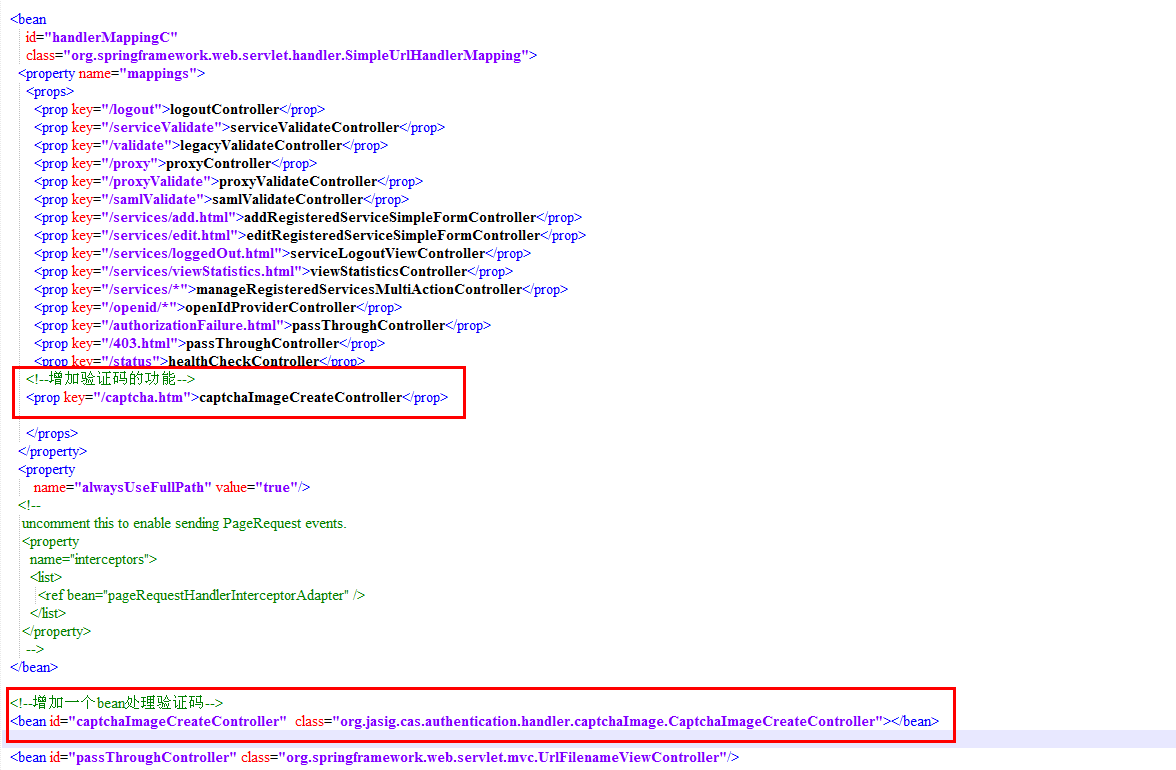Image resolution: width=1176 pixels, height=770 pixels.
Task: Click the "/captcha.htm" key value
Action: point(142,397)
